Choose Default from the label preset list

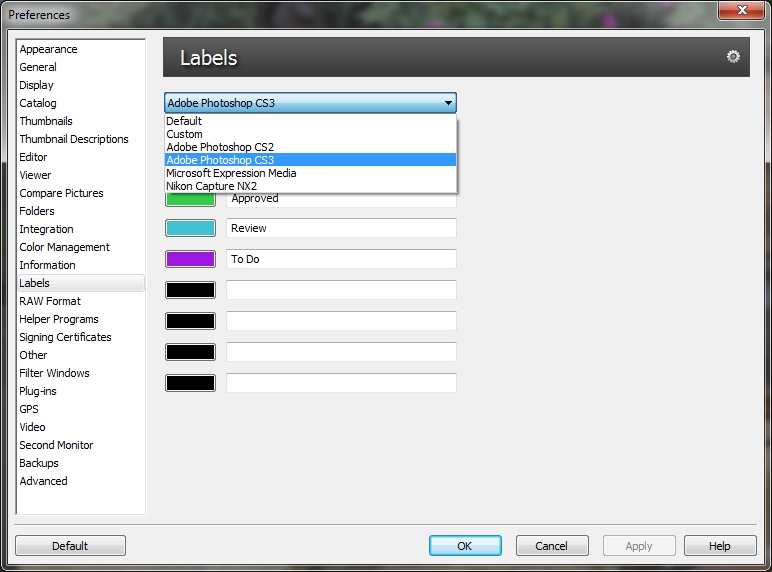(310, 121)
